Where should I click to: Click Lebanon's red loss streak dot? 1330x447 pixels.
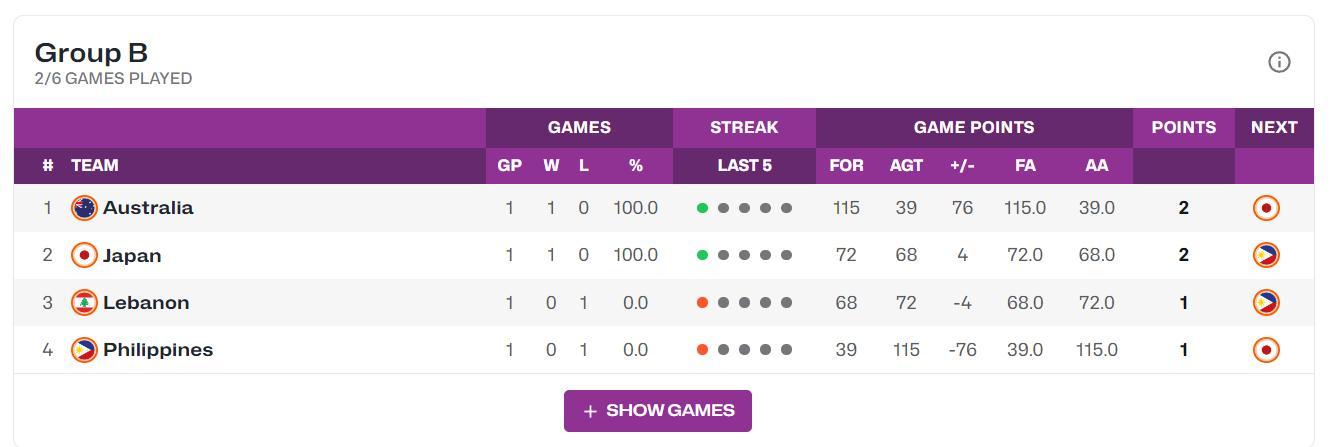click(702, 303)
